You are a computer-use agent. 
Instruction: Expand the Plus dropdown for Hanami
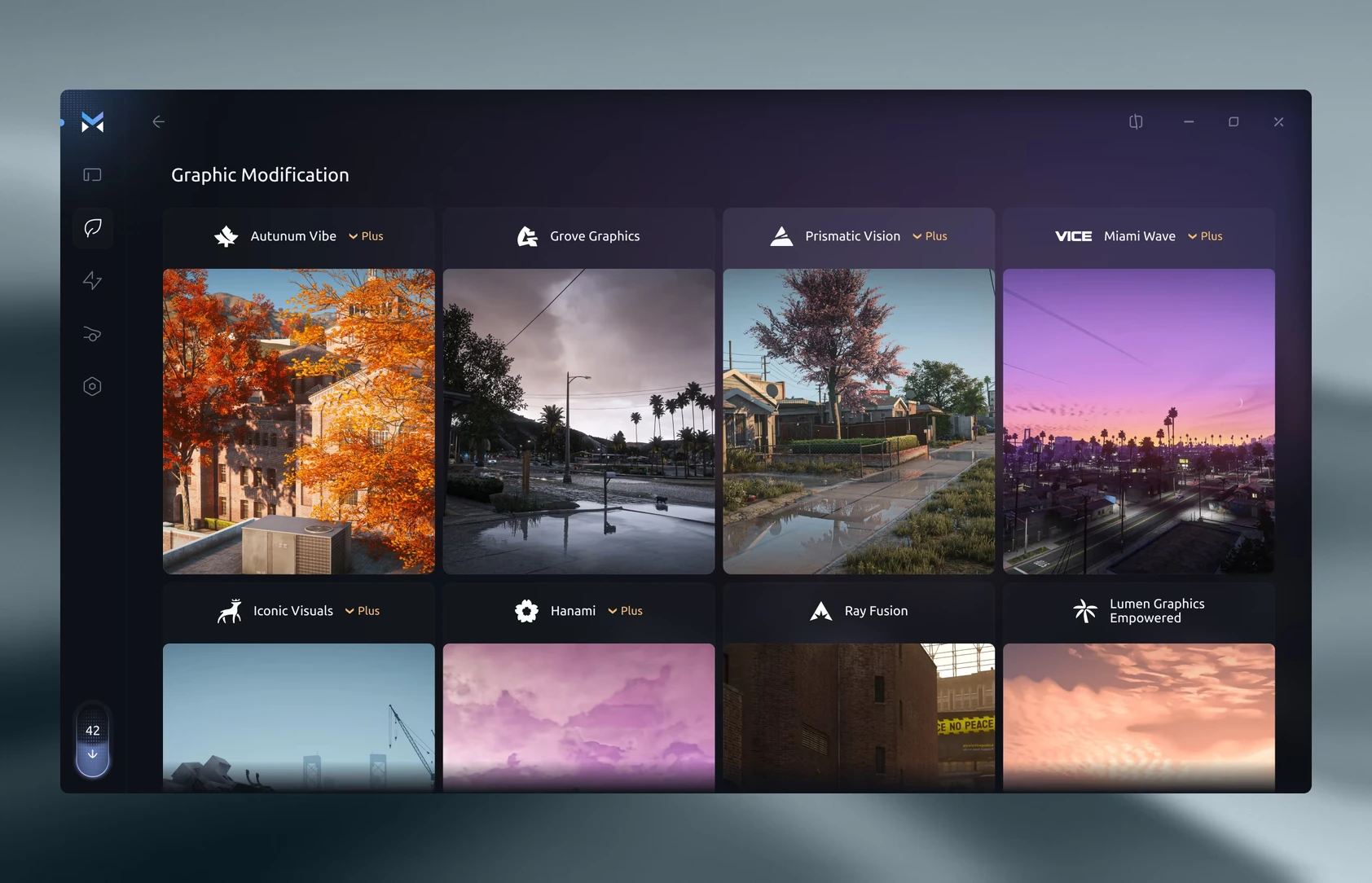click(x=625, y=611)
